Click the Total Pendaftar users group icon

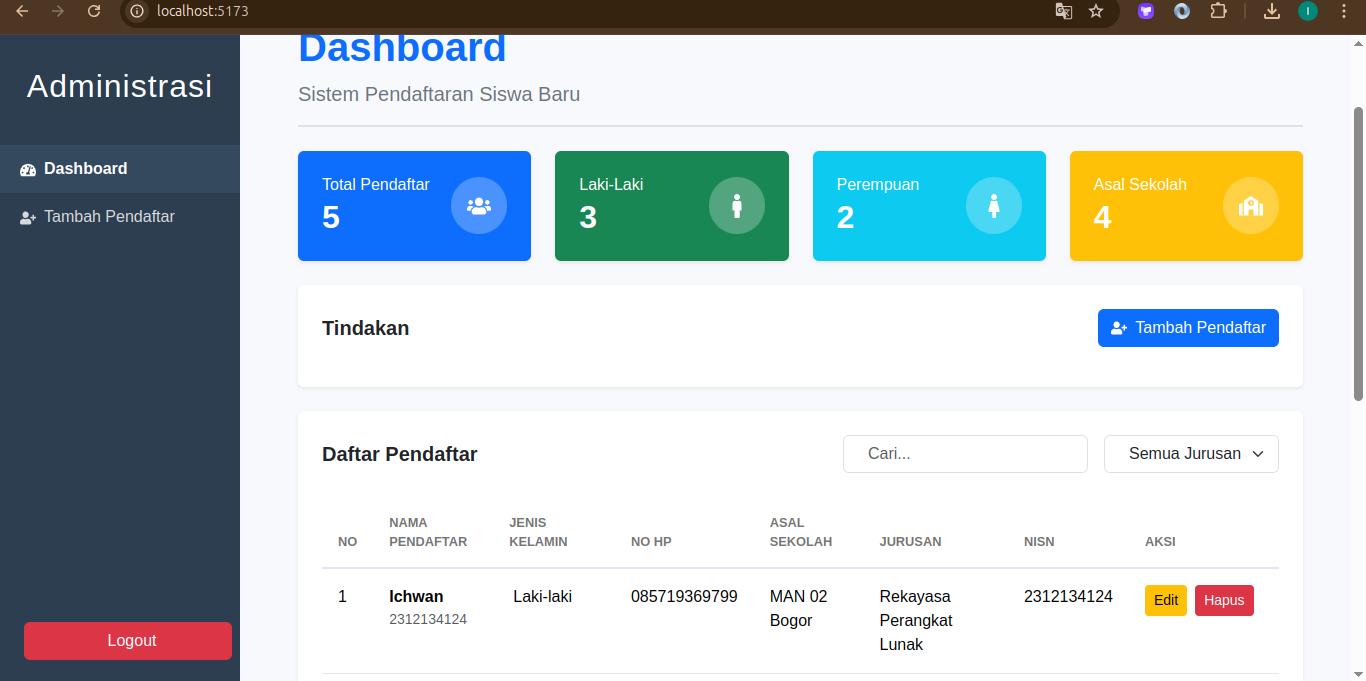(x=479, y=205)
